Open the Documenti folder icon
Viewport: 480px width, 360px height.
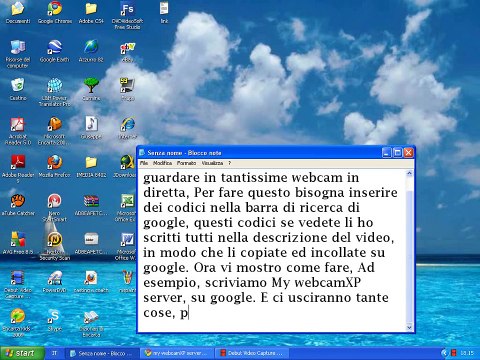[x=18, y=9]
